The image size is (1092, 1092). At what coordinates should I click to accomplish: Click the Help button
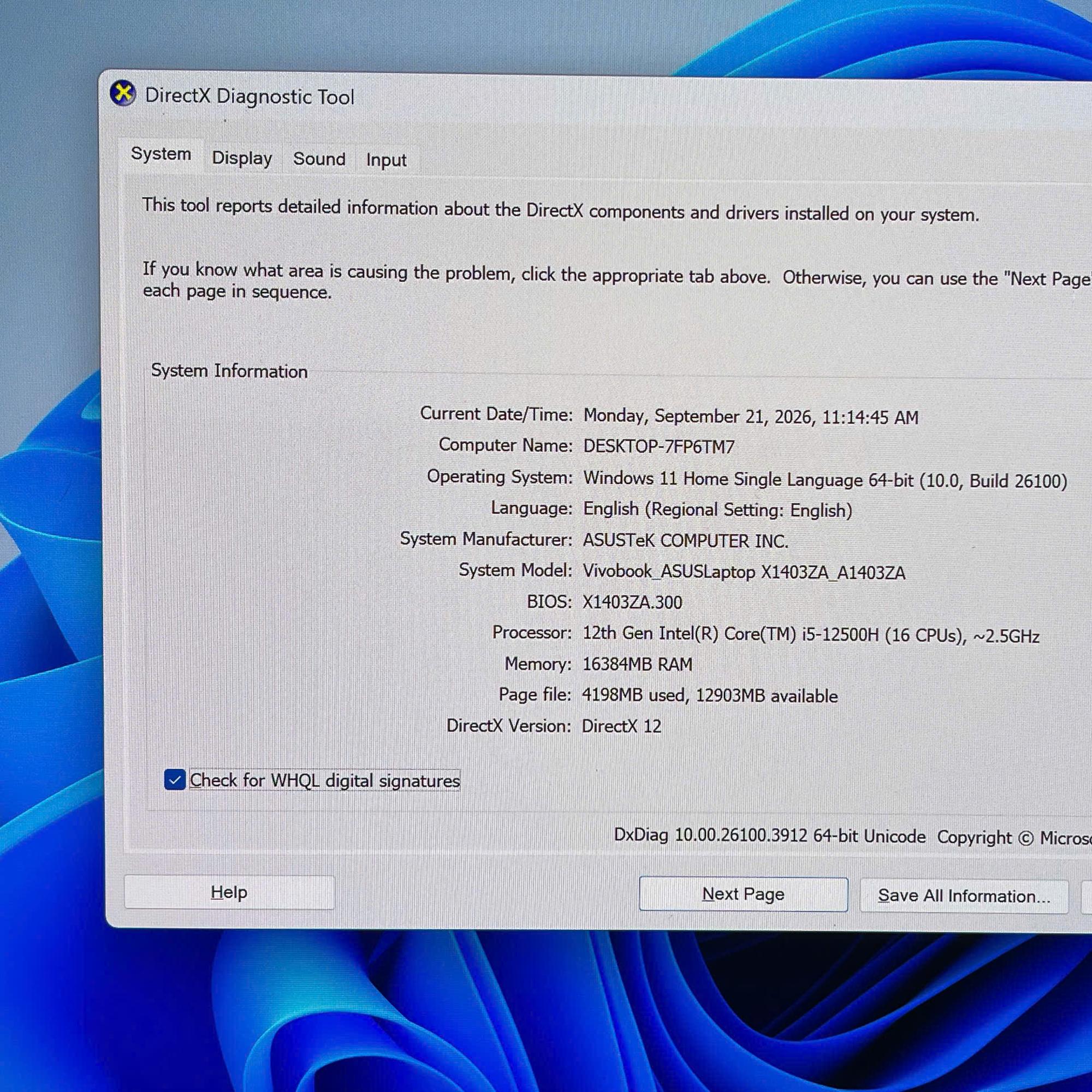pyautogui.click(x=229, y=893)
